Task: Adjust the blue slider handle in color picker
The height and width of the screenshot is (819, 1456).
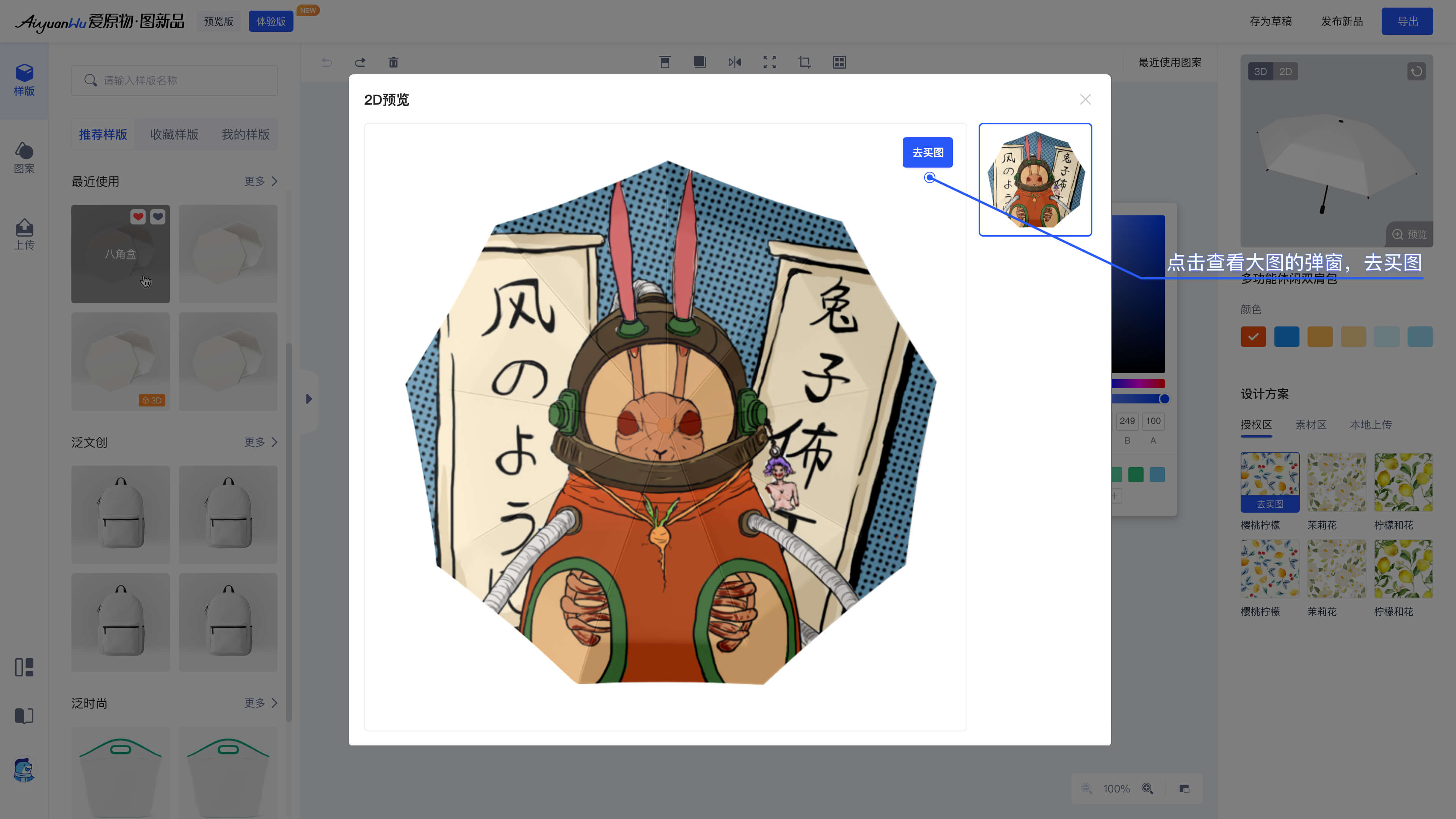Action: tap(1164, 399)
